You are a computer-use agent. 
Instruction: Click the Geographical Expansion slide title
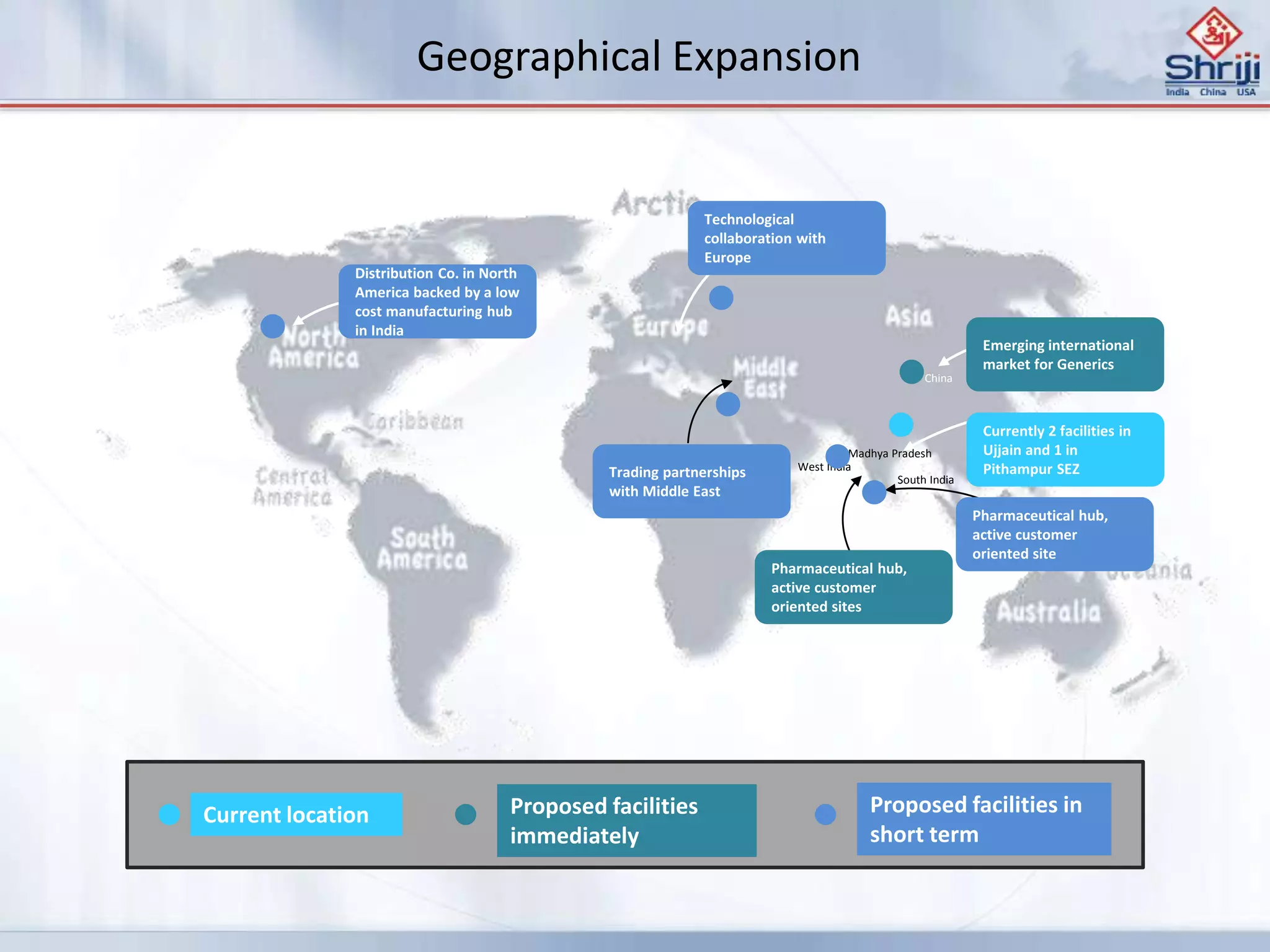pyautogui.click(x=638, y=56)
